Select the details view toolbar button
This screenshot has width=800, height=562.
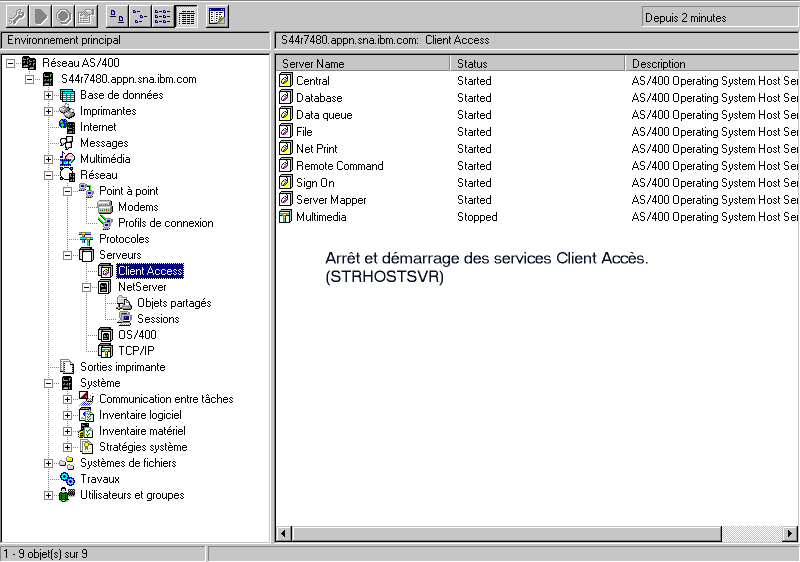click(186, 17)
